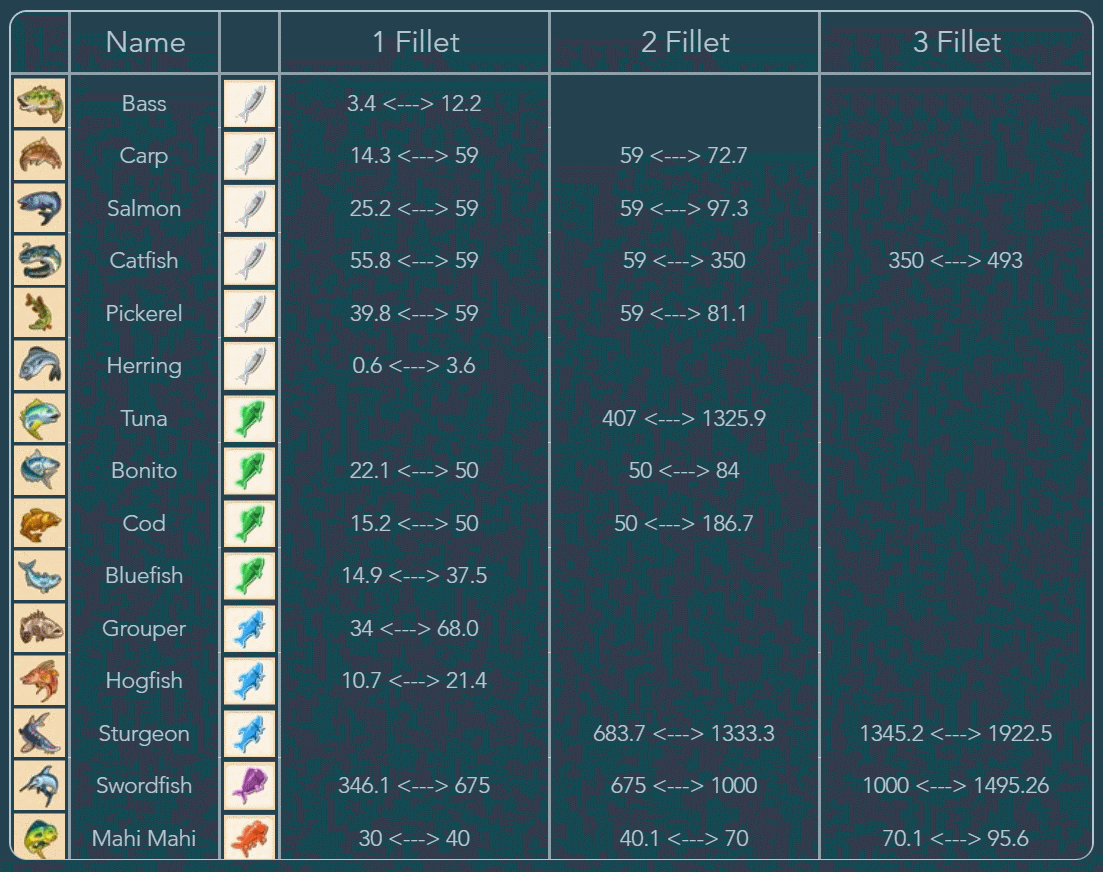Click the orange fillet icon beside Mahi Mahi
Viewport: 1103px width, 872px height.
249,837
